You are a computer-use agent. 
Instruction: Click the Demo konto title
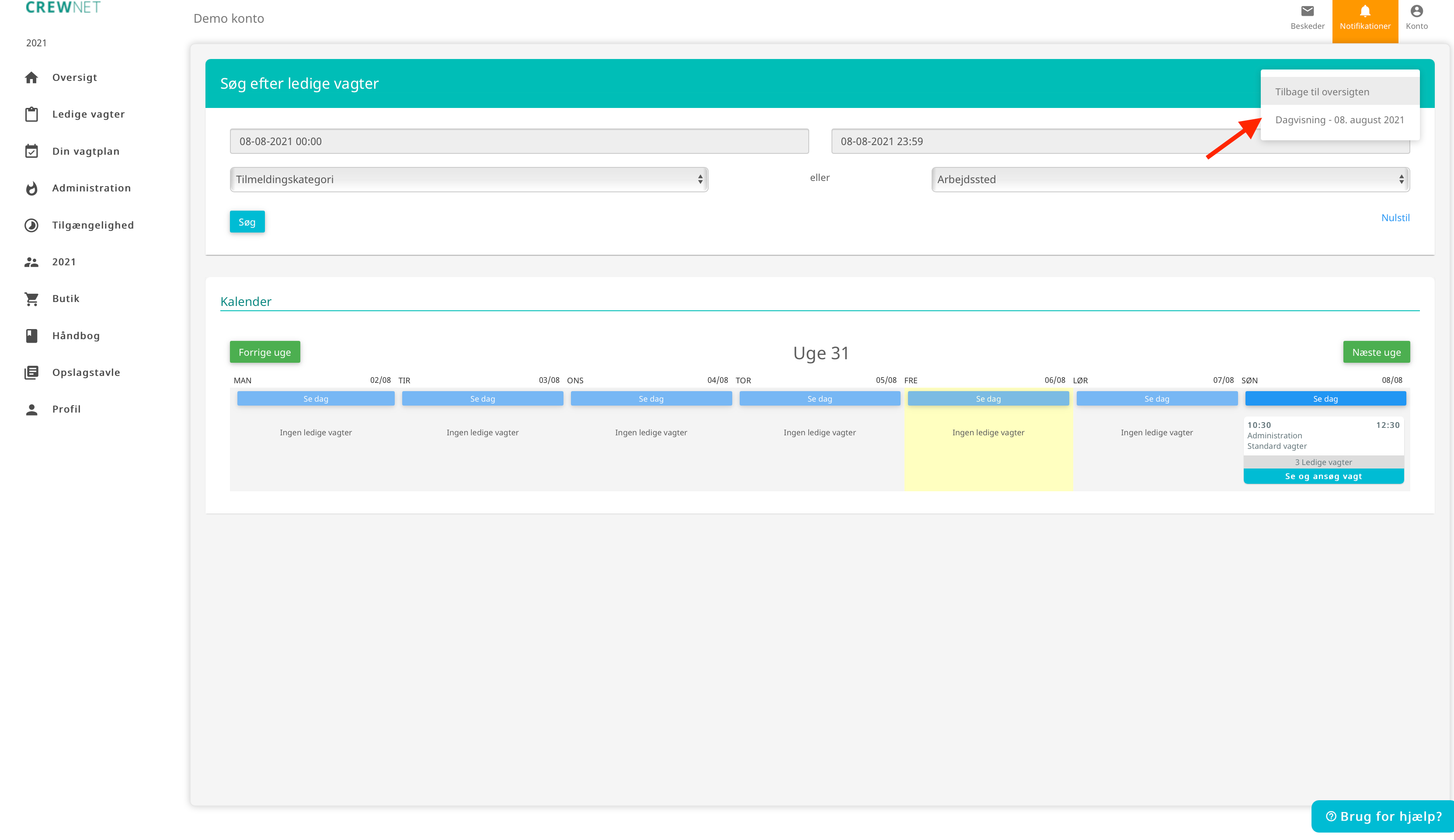pos(229,18)
